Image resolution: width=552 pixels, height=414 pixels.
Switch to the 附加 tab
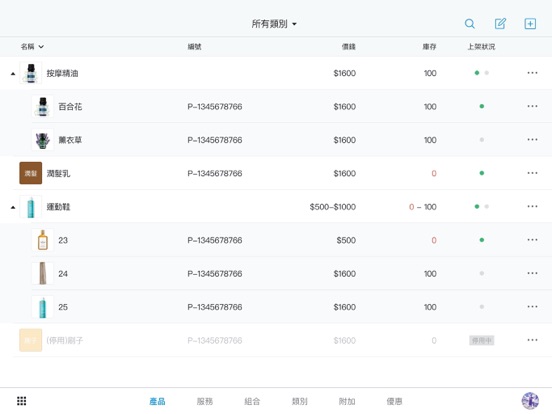tap(347, 401)
